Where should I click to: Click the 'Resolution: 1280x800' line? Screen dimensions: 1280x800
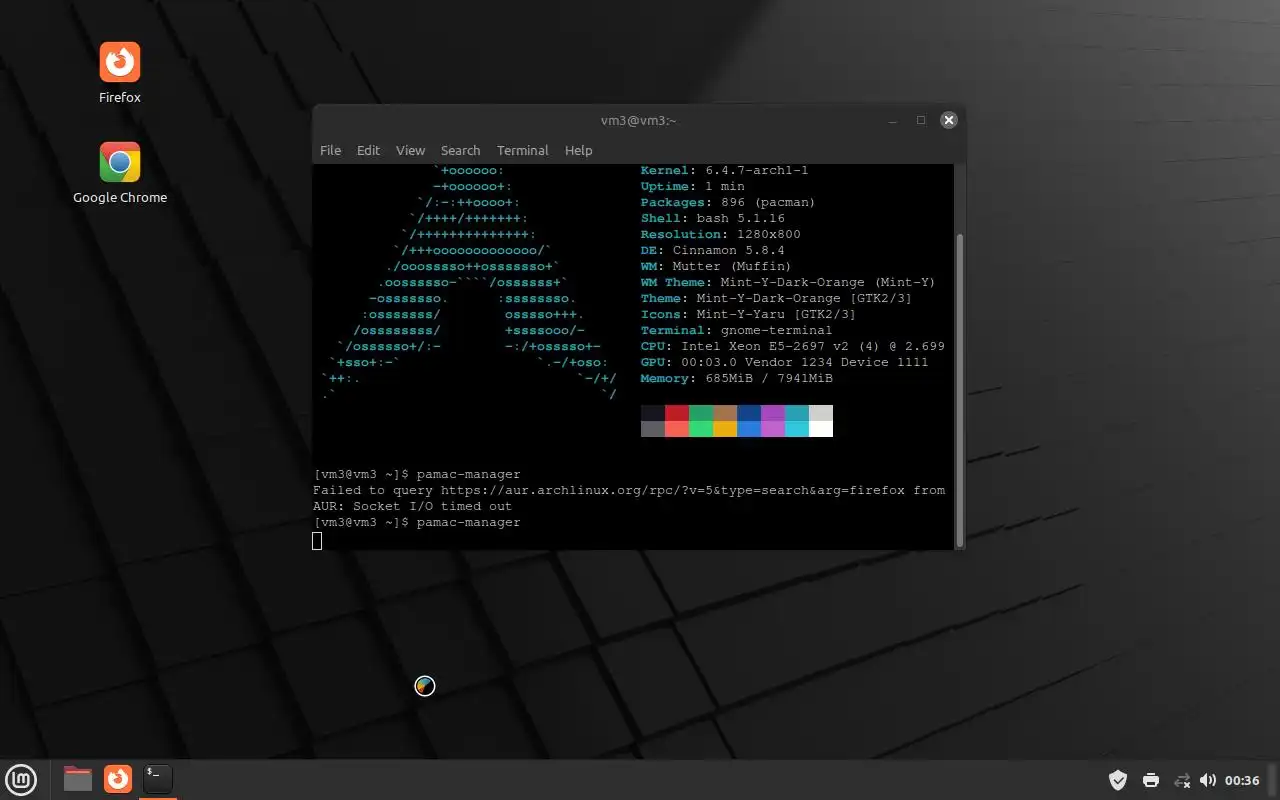720,234
